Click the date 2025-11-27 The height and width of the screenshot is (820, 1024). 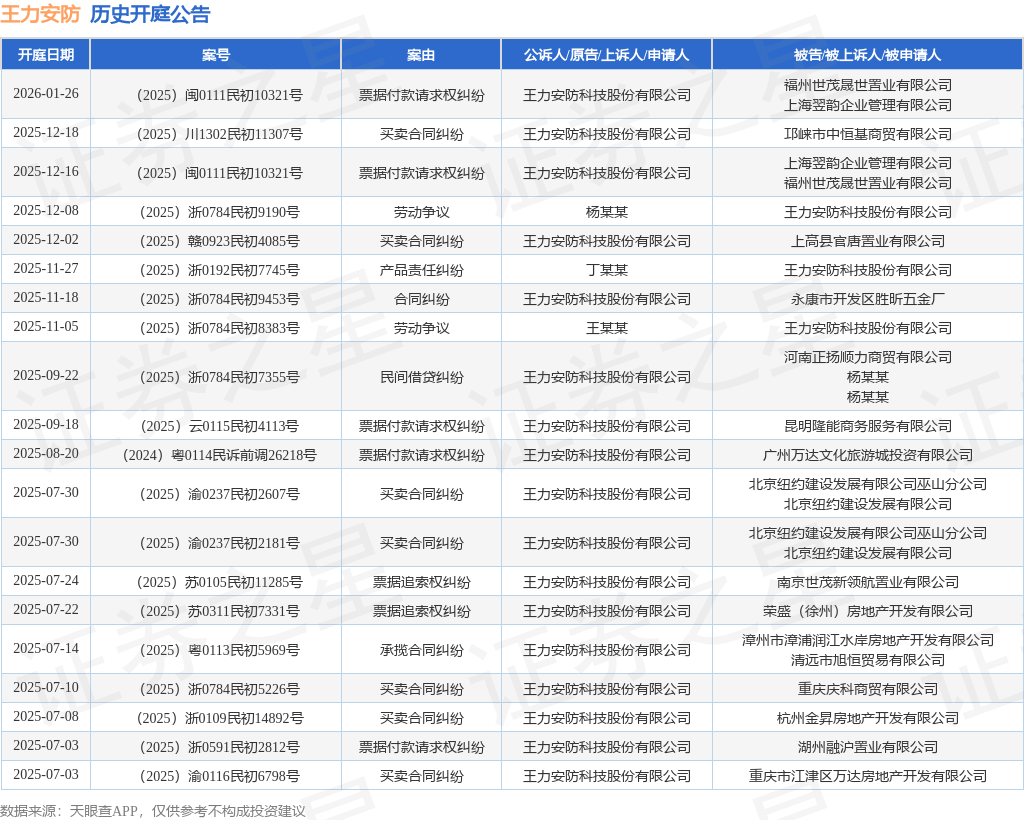[46, 268]
